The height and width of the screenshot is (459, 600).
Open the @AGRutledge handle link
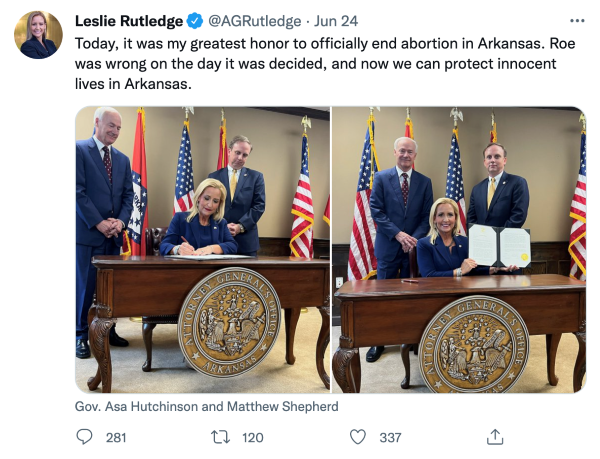pos(254,21)
